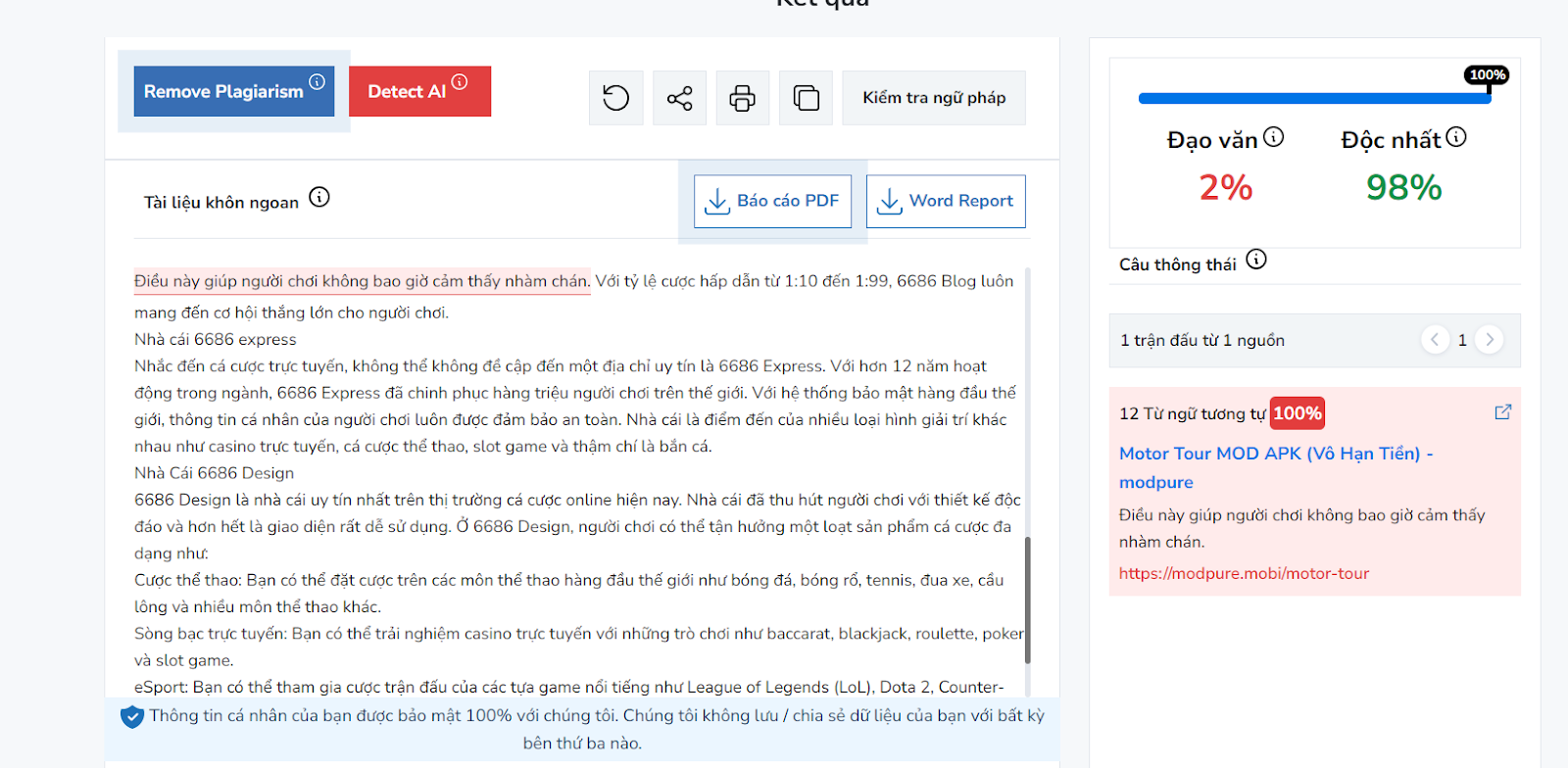Click the 2% plagiarism value
Viewport: 1568px width, 768px height.
point(1226,187)
